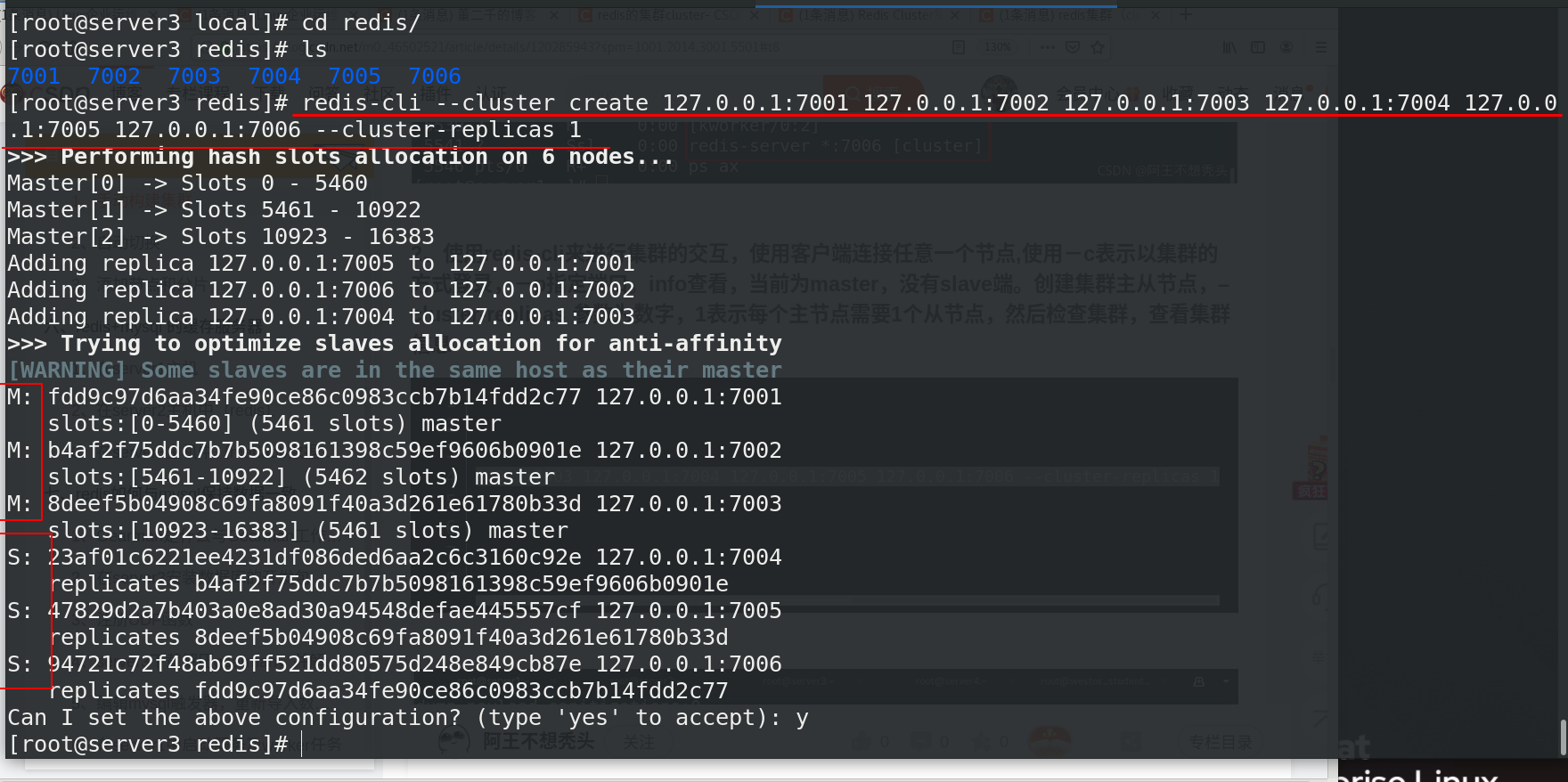The image size is (1568, 782).
Task: Click master node ID fdd9c97d... for 7001
Action: (x=314, y=397)
